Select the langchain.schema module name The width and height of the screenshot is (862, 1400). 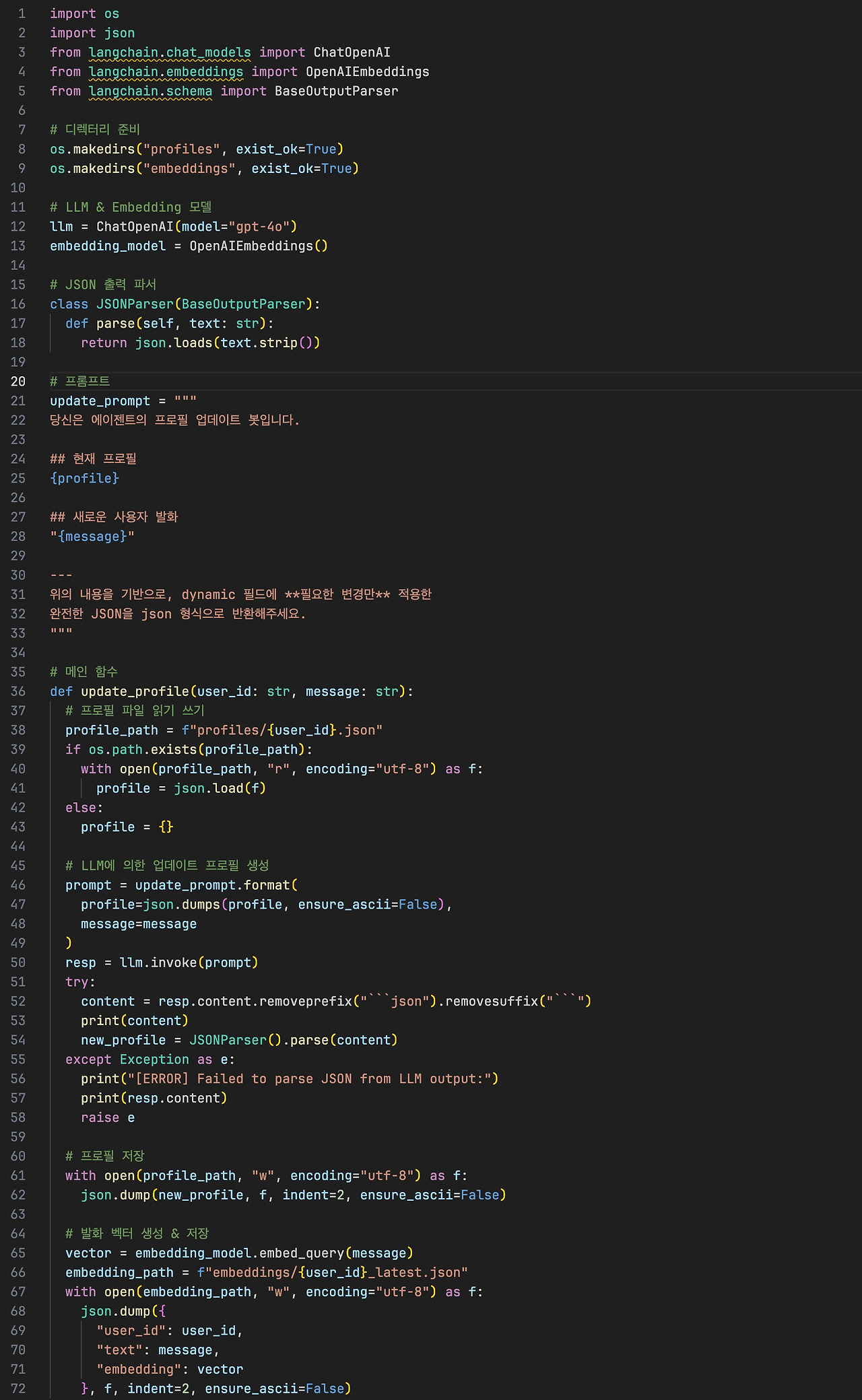tap(150, 91)
